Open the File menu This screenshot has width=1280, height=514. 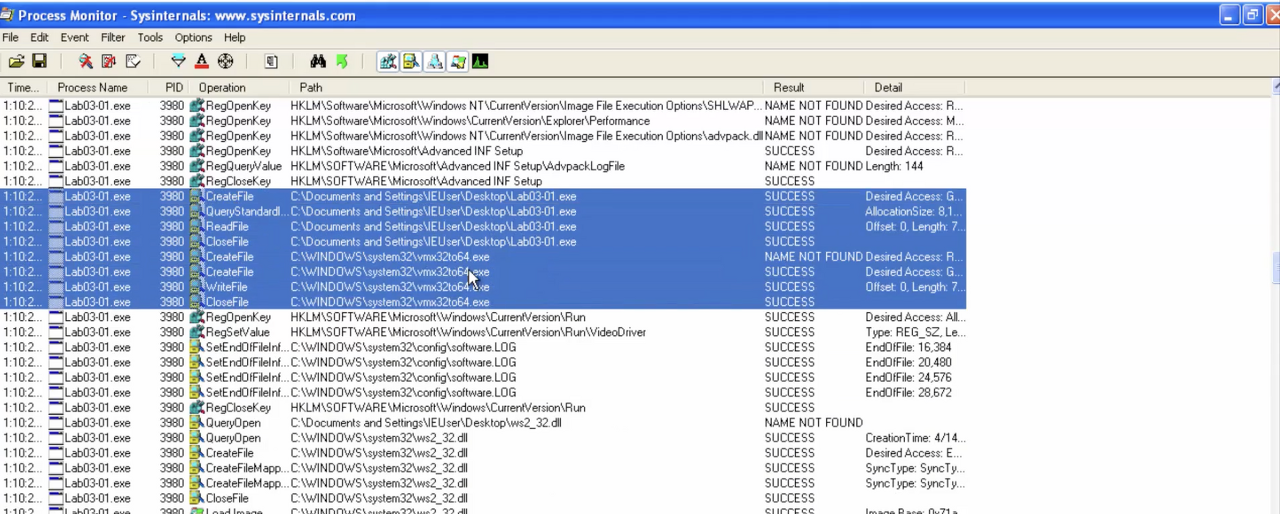point(10,37)
